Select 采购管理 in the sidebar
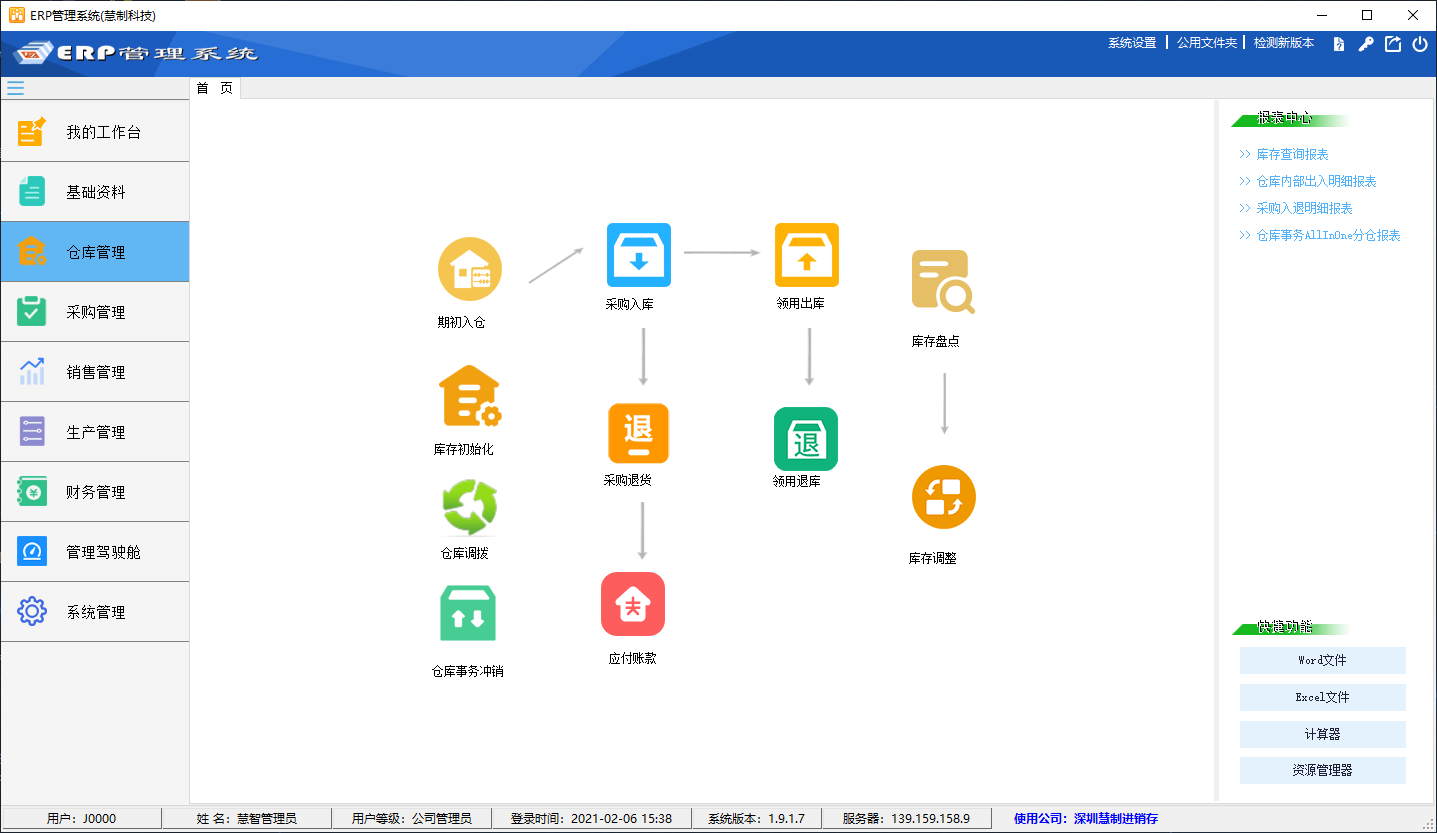 tap(95, 312)
